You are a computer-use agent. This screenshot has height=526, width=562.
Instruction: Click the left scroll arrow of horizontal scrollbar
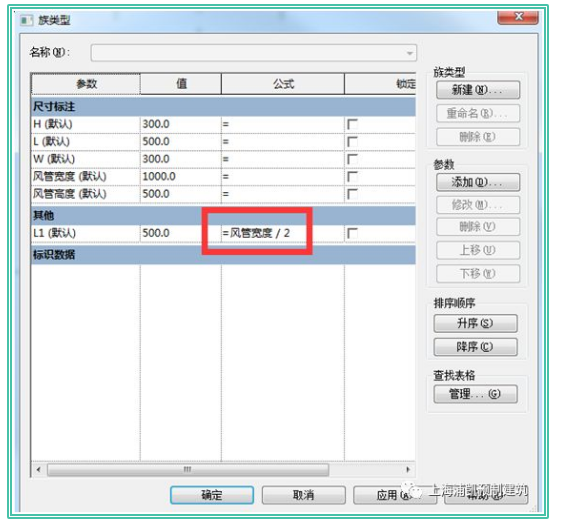tap(38, 469)
